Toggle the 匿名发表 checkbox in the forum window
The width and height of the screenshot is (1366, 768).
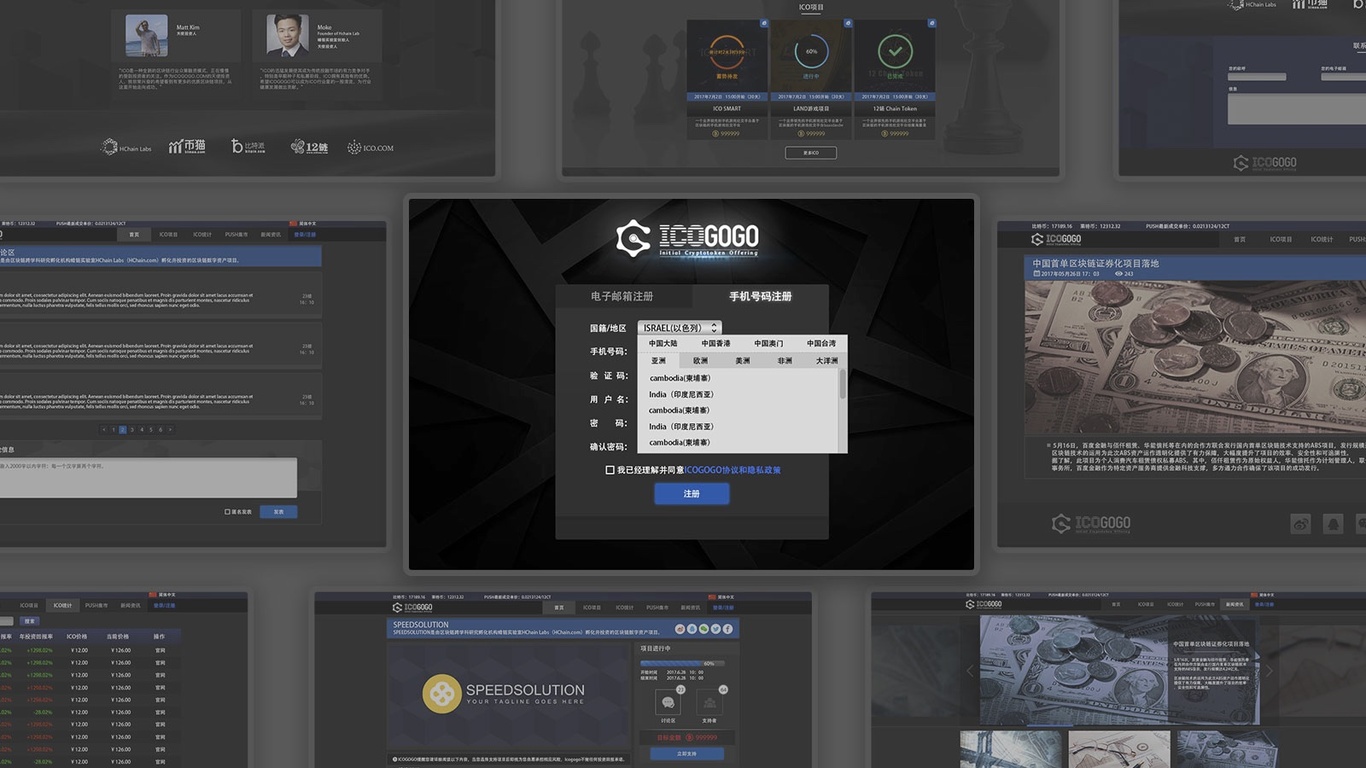tap(227, 512)
